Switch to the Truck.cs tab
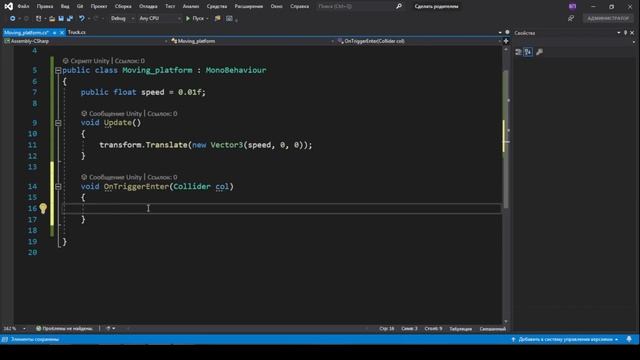 point(77,32)
